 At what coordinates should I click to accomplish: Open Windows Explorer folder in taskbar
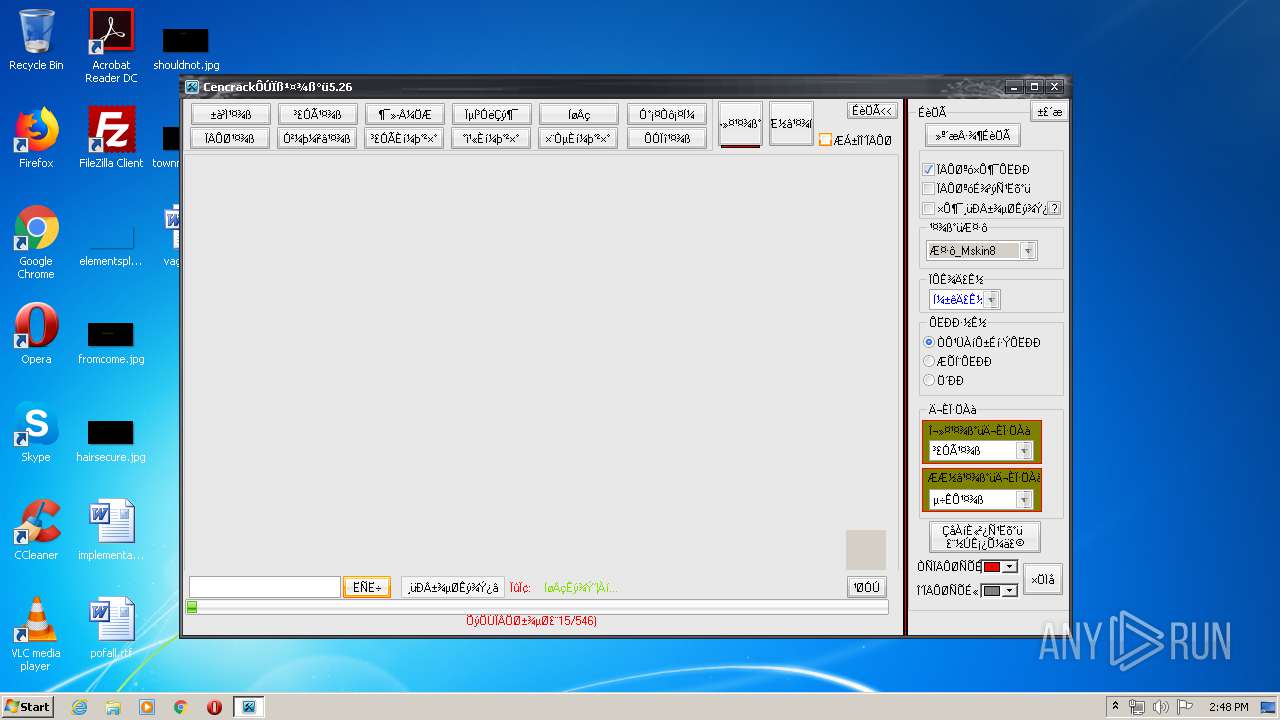click(x=113, y=707)
